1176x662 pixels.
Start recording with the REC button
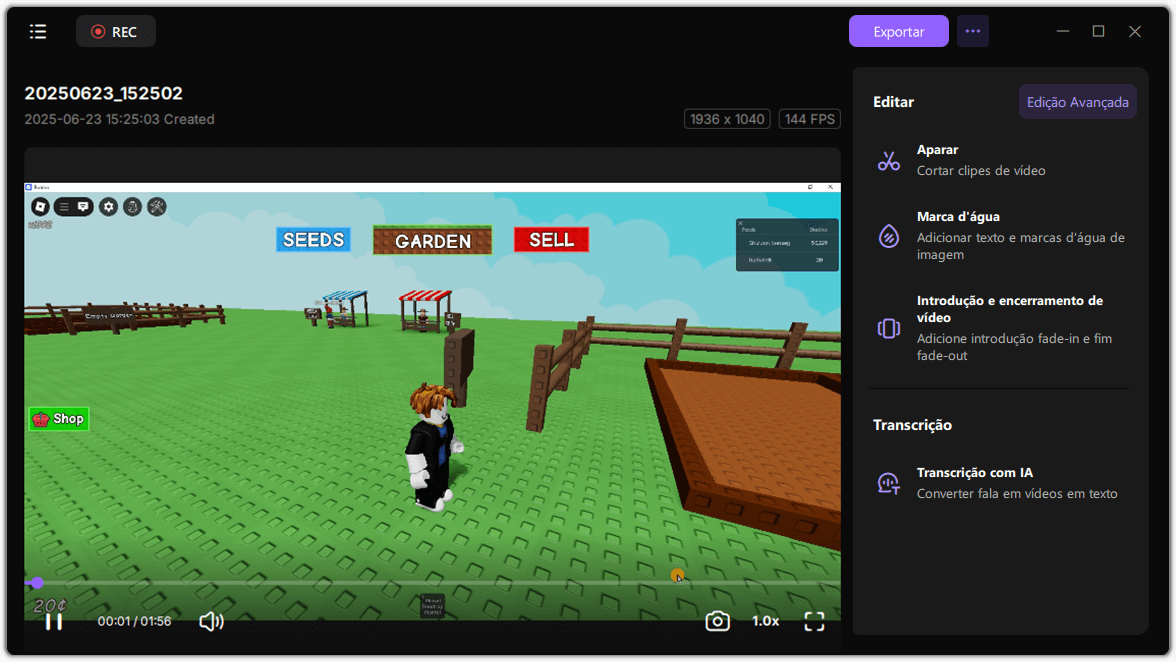116,31
